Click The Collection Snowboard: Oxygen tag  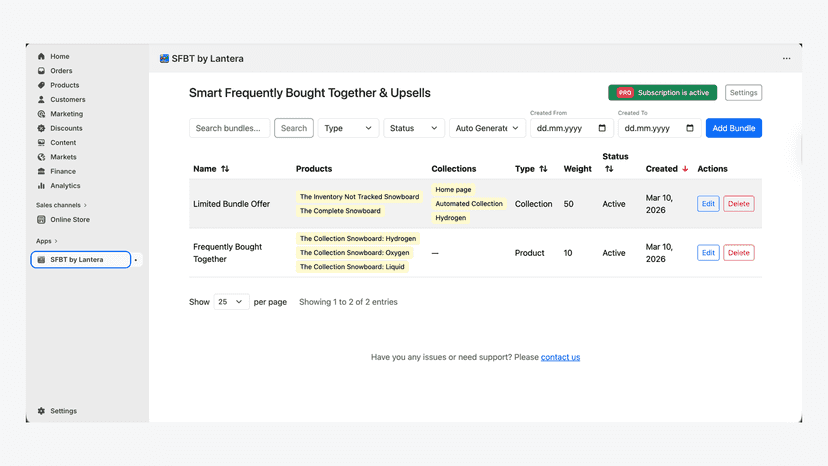354,253
